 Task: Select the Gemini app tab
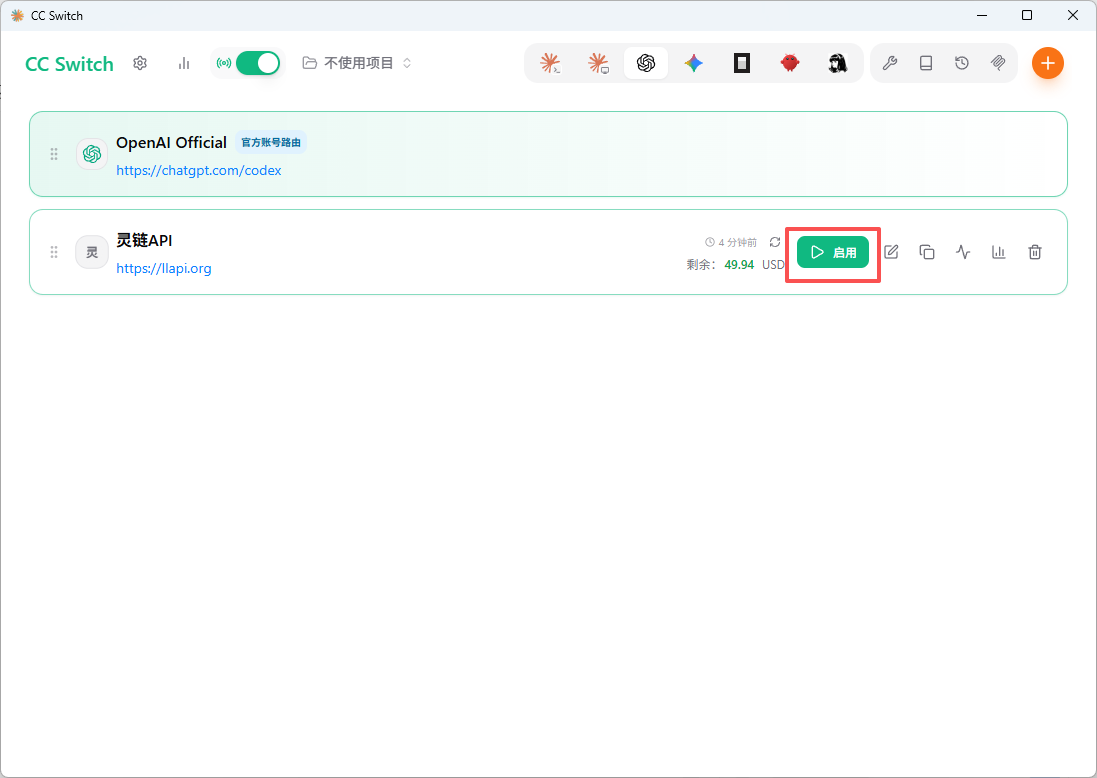[693, 63]
